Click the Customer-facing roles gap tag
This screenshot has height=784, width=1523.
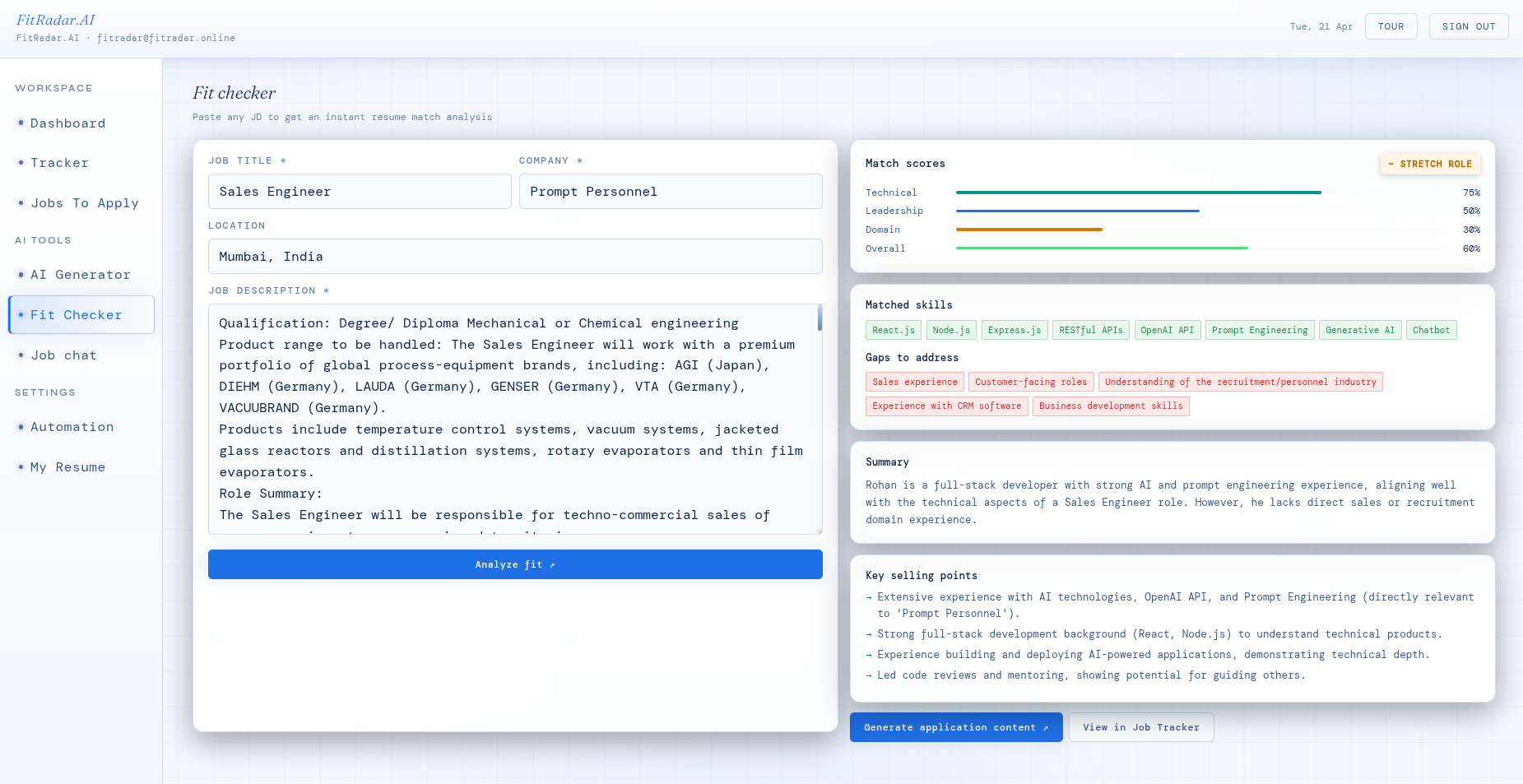click(x=1031, y=382)
